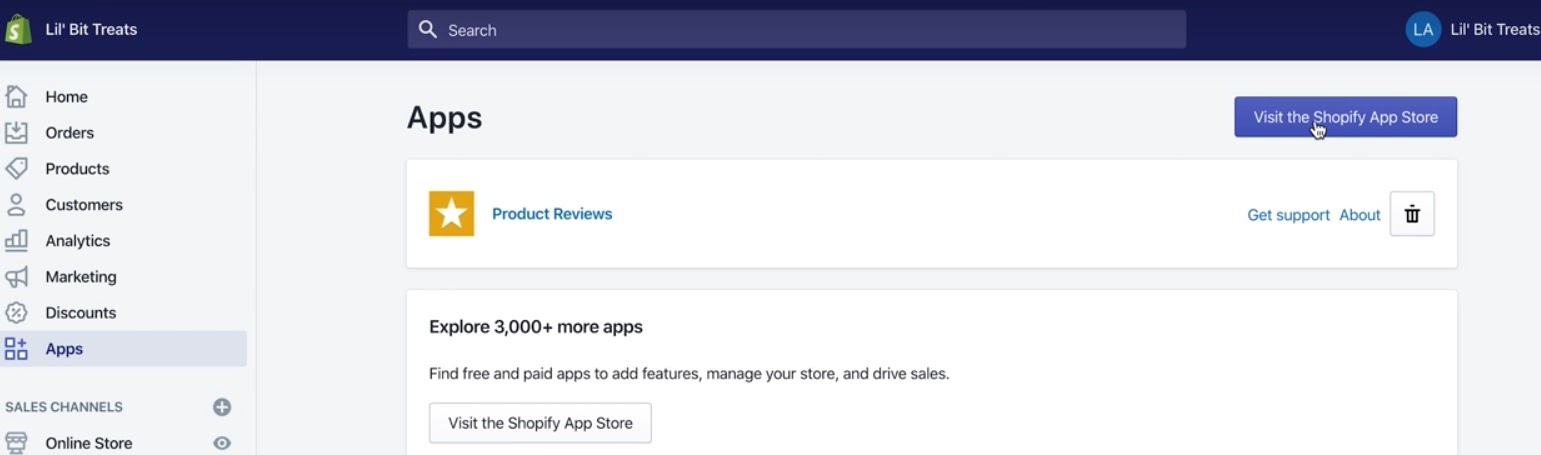The width and height of the screenshot is (1541, 455).
Task: Click the Discounts percent badge icon
Action: point(16,312)
